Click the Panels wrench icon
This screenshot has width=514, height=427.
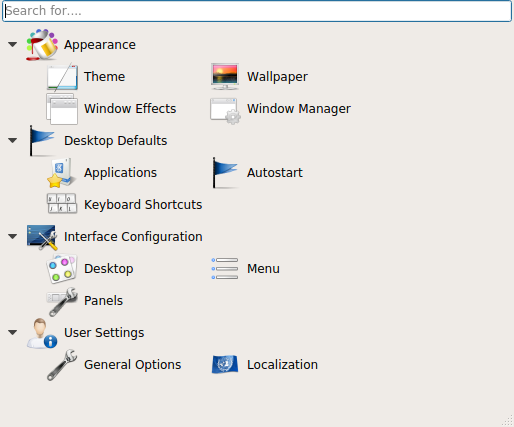(62, 301)
